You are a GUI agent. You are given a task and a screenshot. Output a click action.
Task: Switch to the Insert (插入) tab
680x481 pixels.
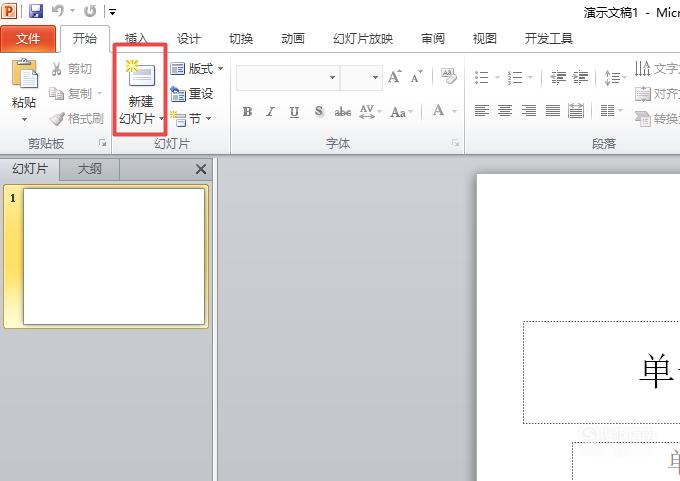click(x=136, y=39)
